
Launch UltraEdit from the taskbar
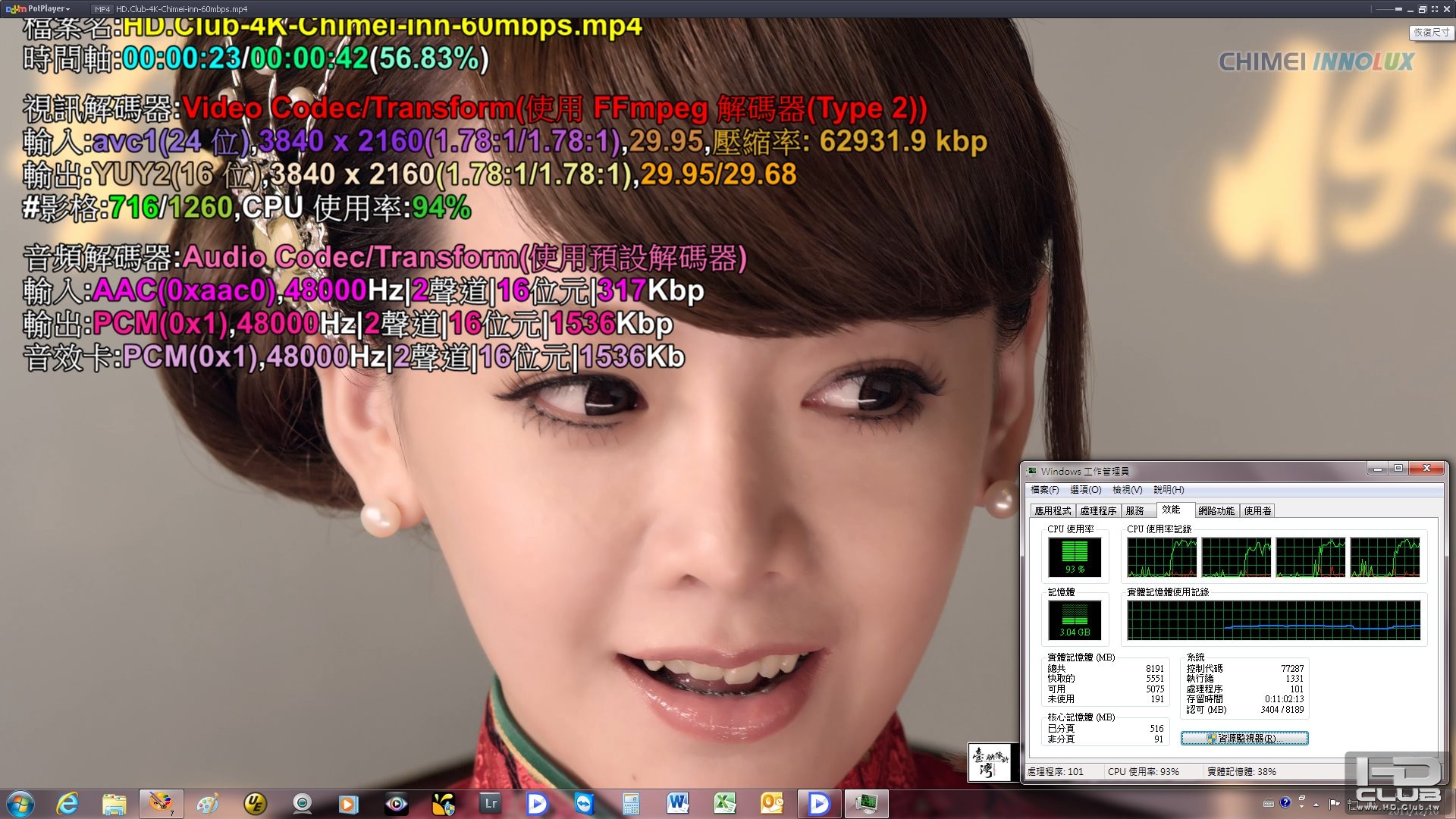coord(255,803)
